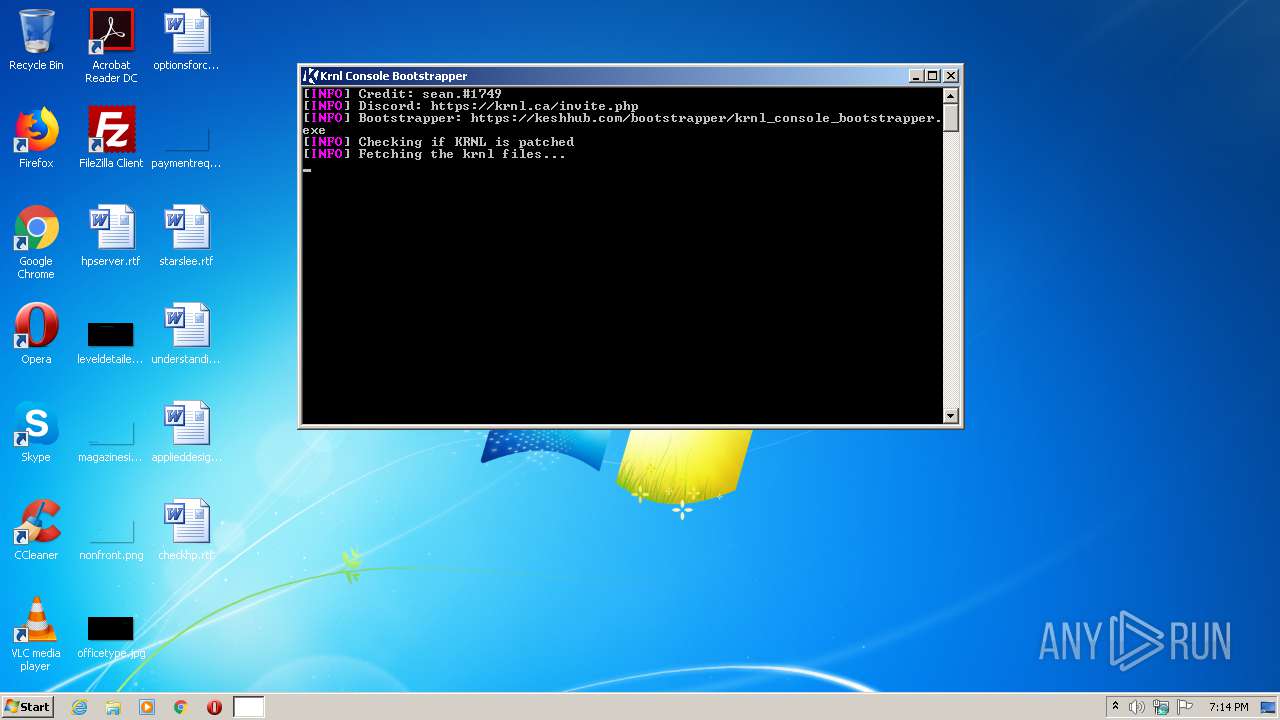Click console scrollbar down arrow

pos(951,416)
